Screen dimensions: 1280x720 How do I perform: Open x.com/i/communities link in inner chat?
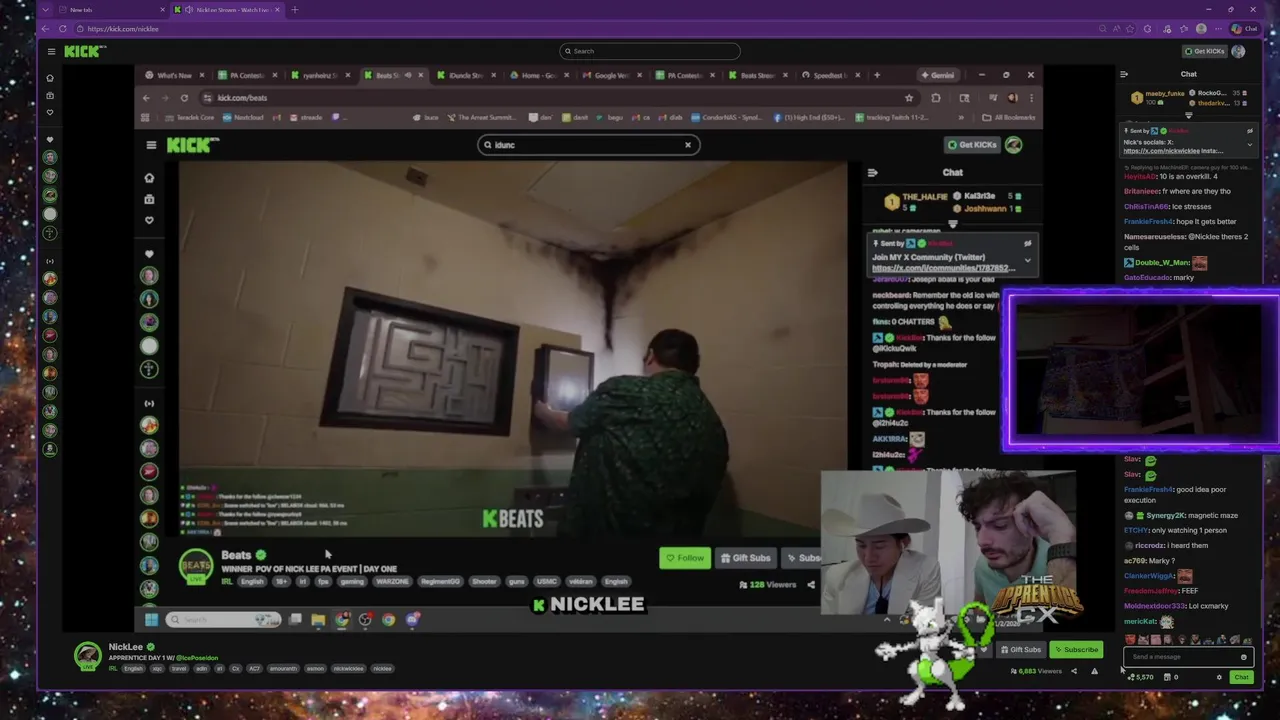click(x=943, y=268)
